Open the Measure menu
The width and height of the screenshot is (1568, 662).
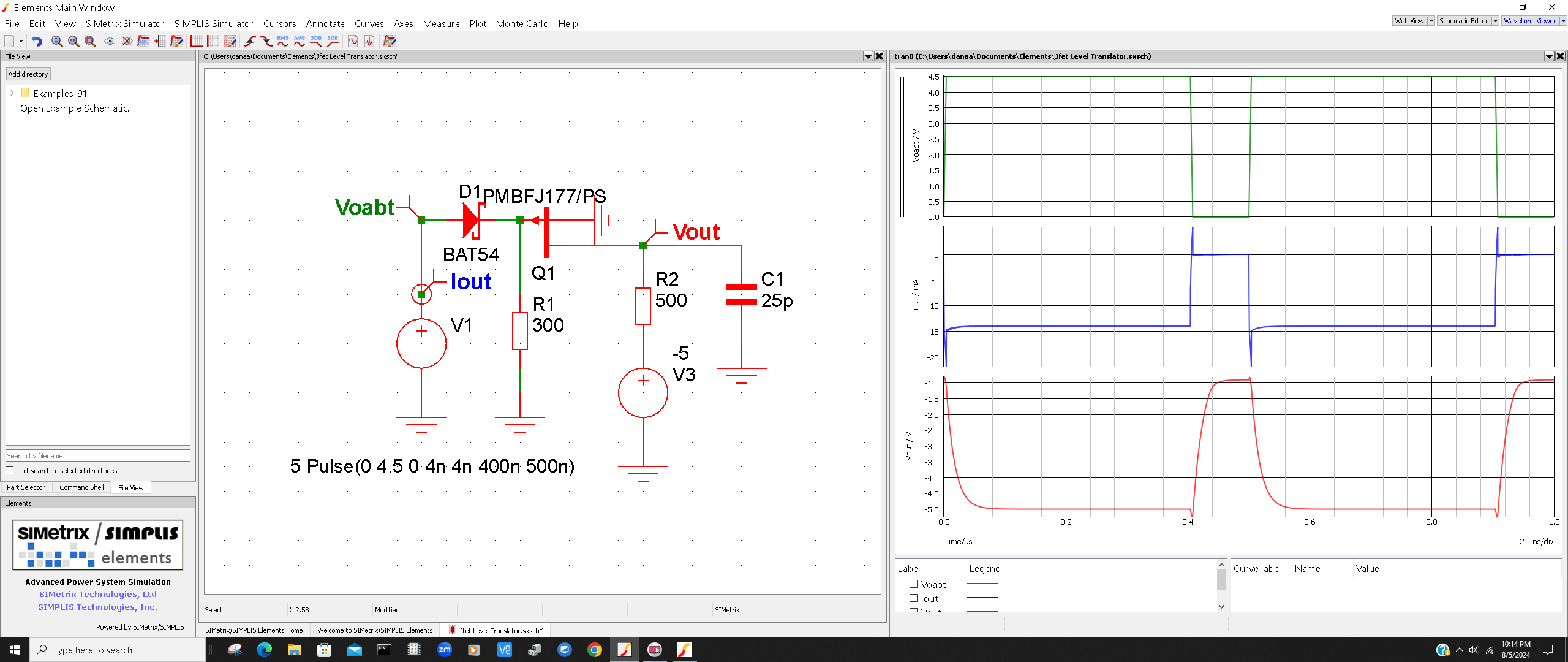(x=442, y=23)
